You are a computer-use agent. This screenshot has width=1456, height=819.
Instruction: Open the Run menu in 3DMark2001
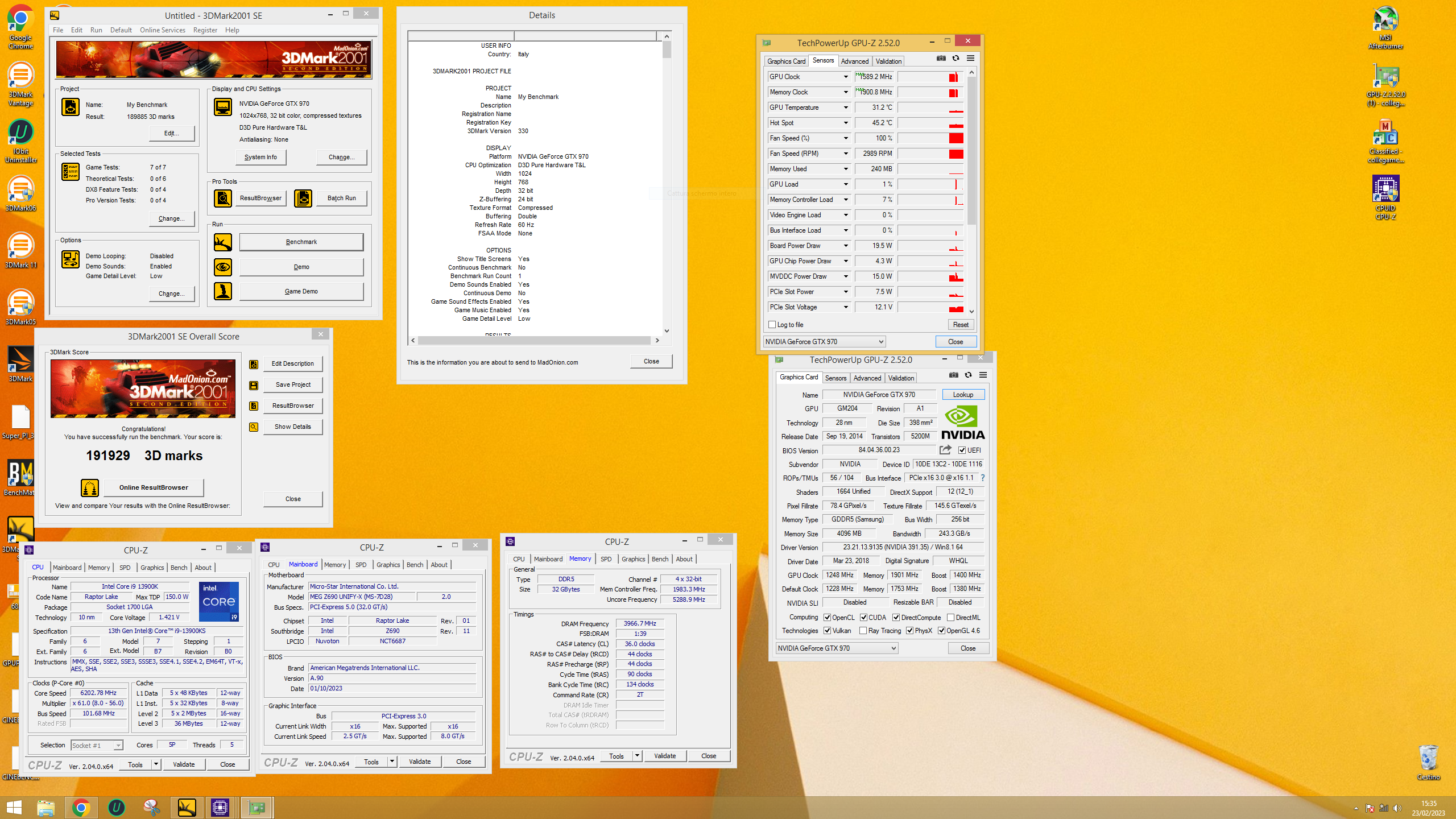(x=96, y=30)
